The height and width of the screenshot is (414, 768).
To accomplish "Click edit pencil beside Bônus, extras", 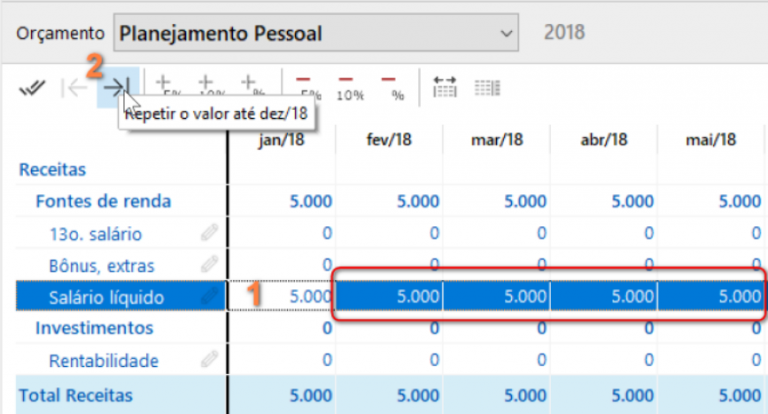I will (210, 265).
